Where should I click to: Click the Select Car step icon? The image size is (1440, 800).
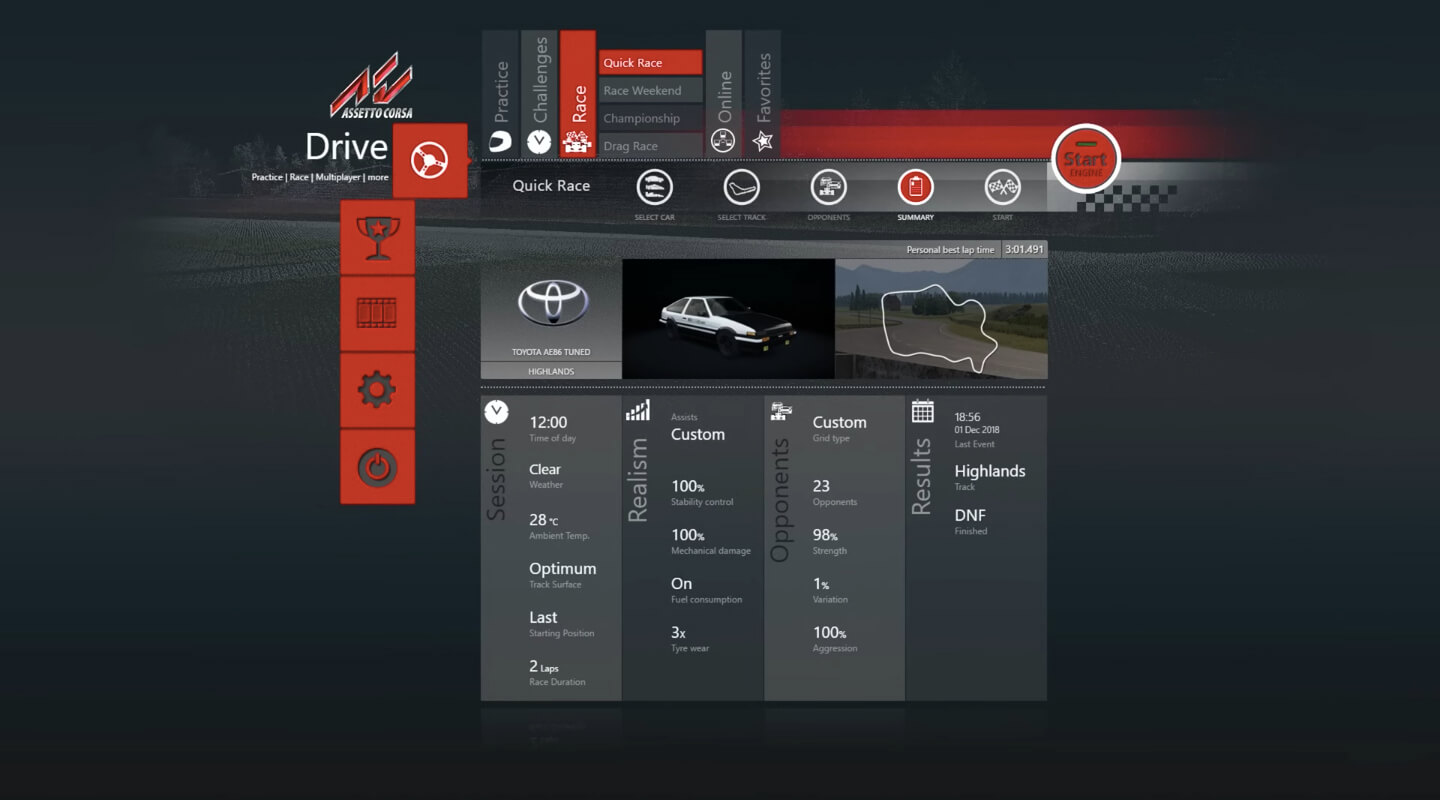point(655,187)
